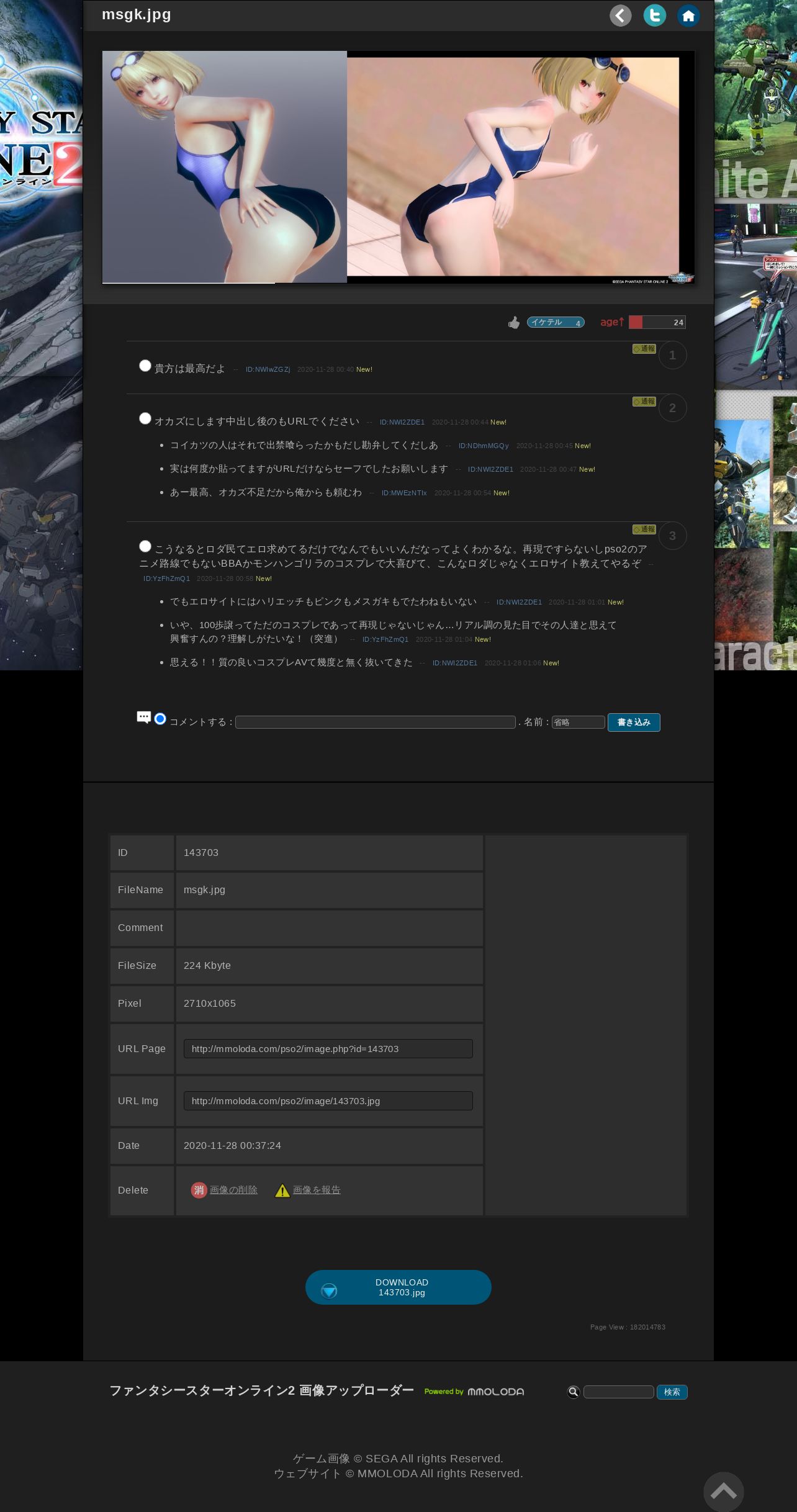Focus the footer search input field
Image resolution: width=797 pixels, height=1512 pixels.
[619, 1392]
